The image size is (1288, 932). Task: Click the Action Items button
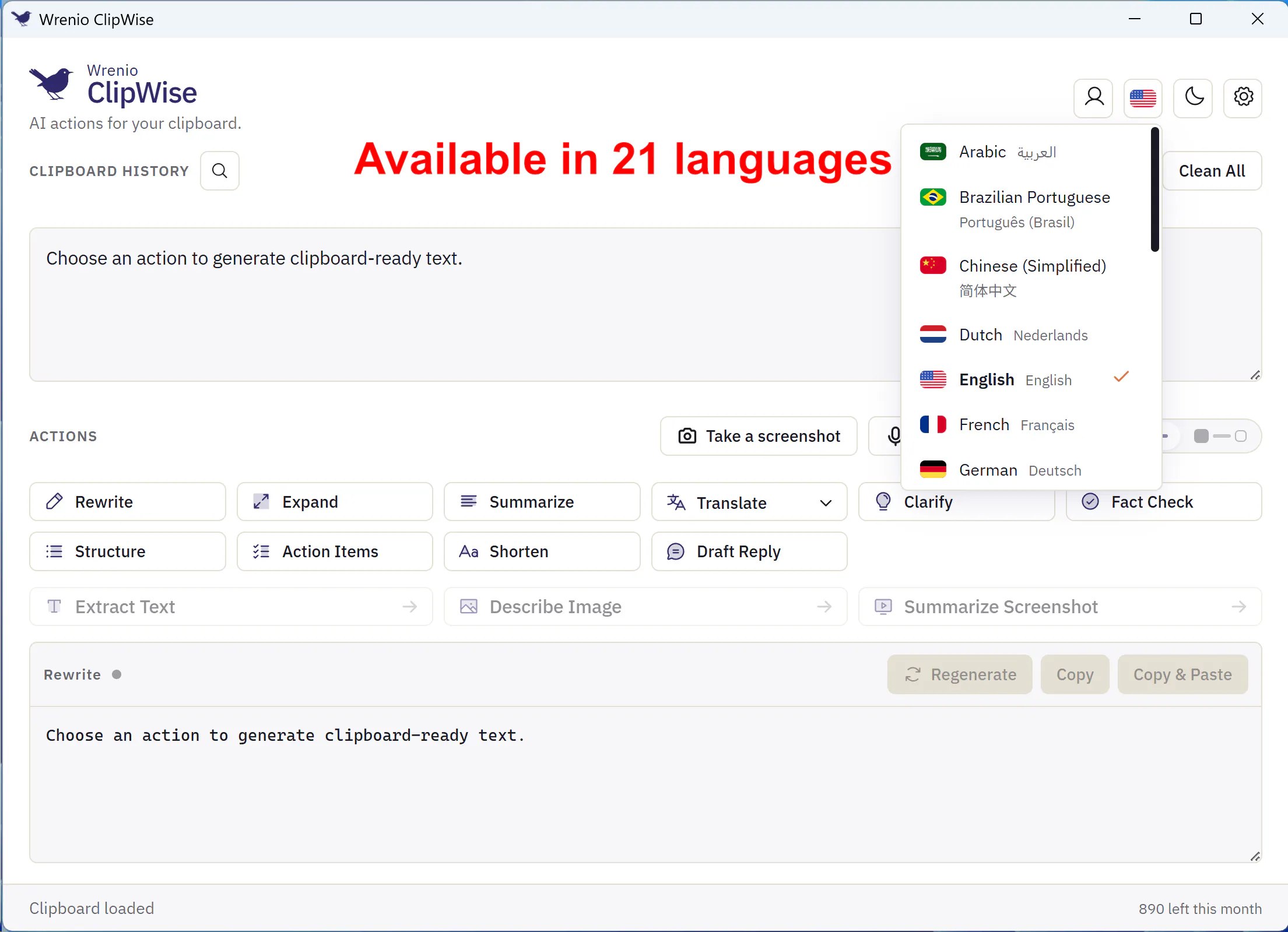(335, 551)
